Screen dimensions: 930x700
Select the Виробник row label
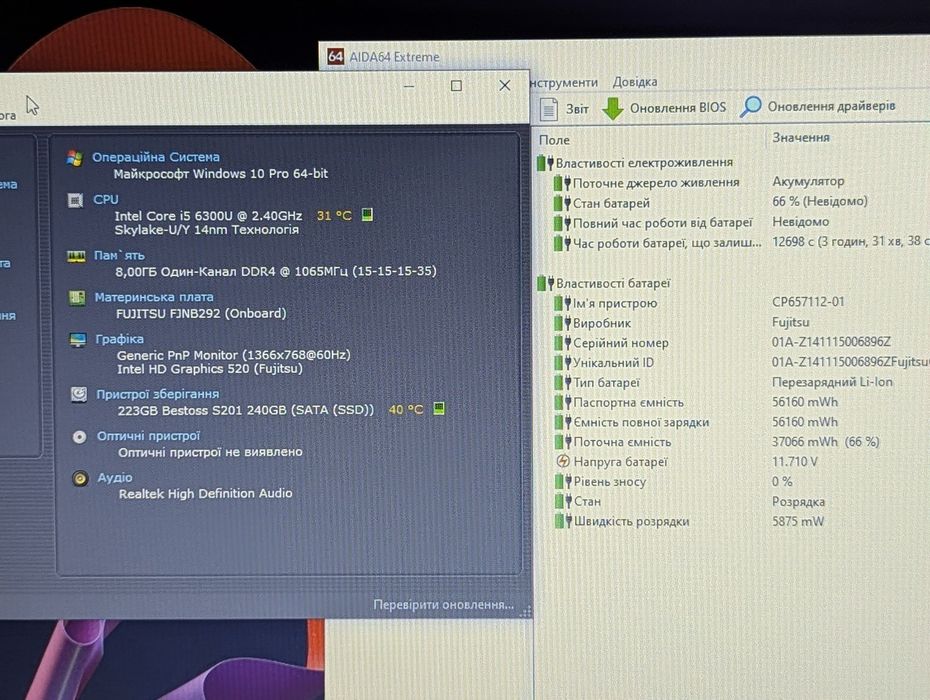[601, 323]
